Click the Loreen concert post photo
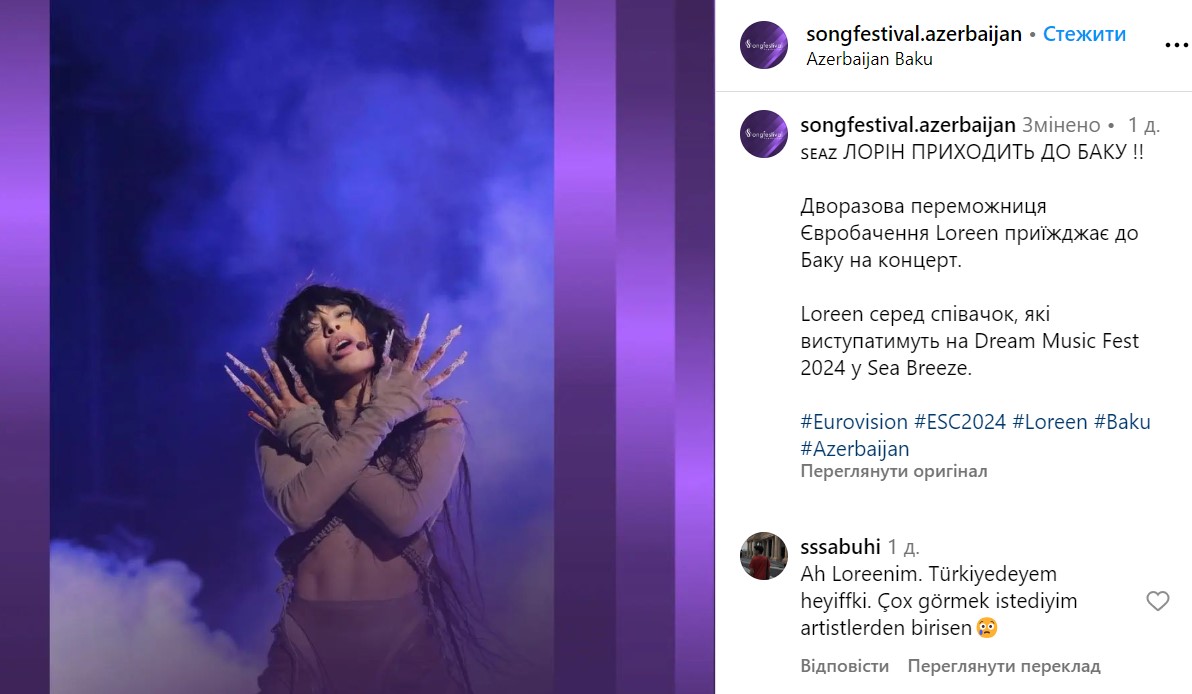The width and height of the screenshot is (1192, 694). [357, 347]
